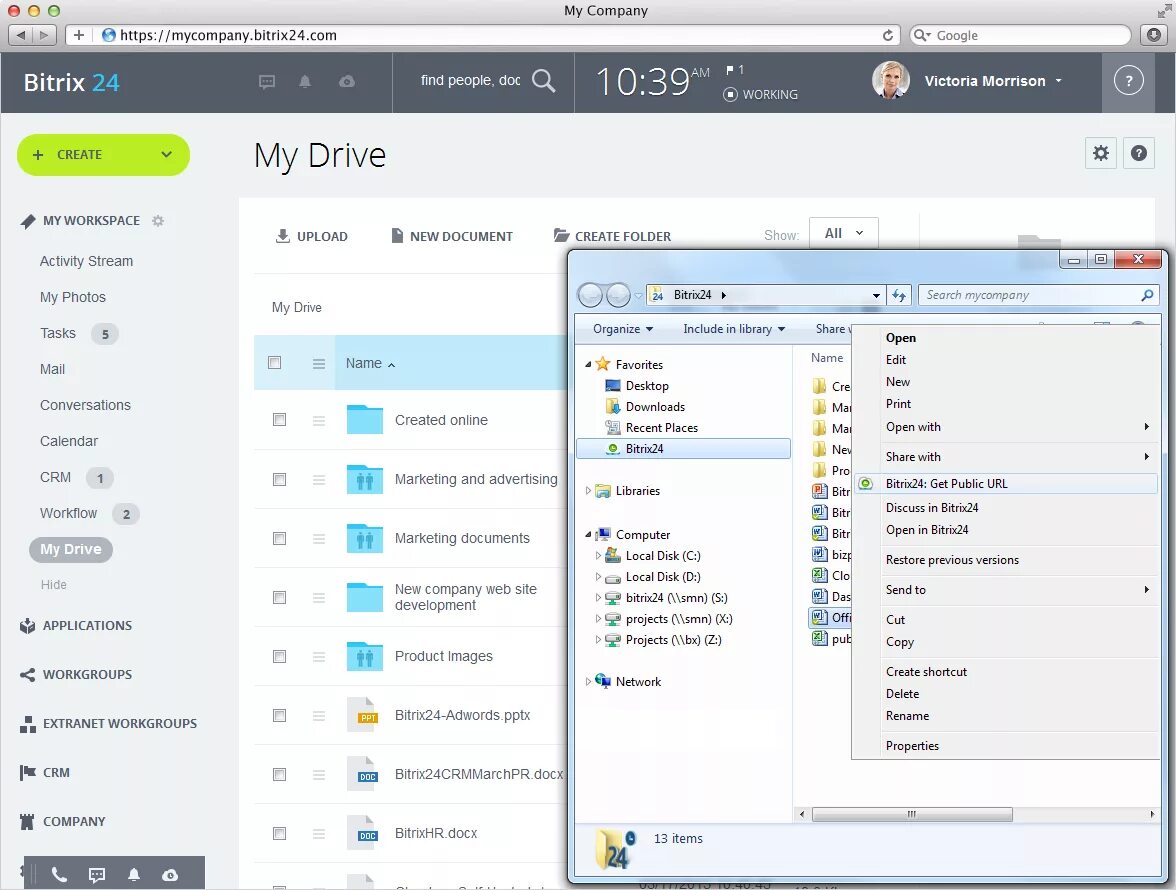
Task: Toggle the select-all checkbox in file list header
Action: coord(274,363)
